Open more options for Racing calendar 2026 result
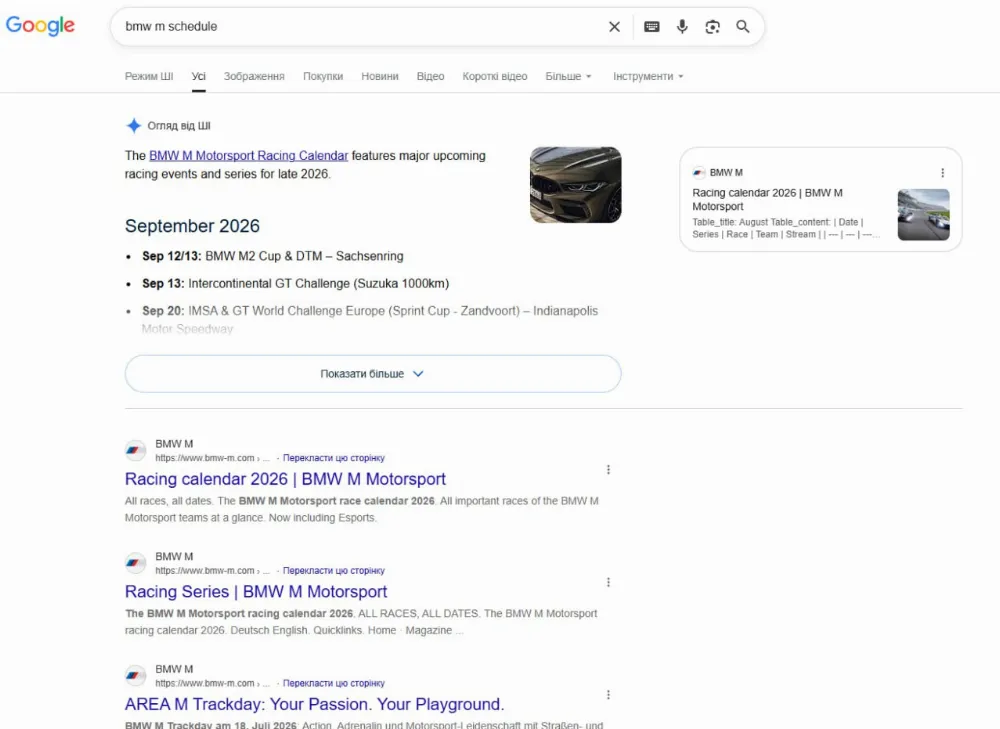The width and height of the screenshot is (1000, 729). tap(608, 469)
